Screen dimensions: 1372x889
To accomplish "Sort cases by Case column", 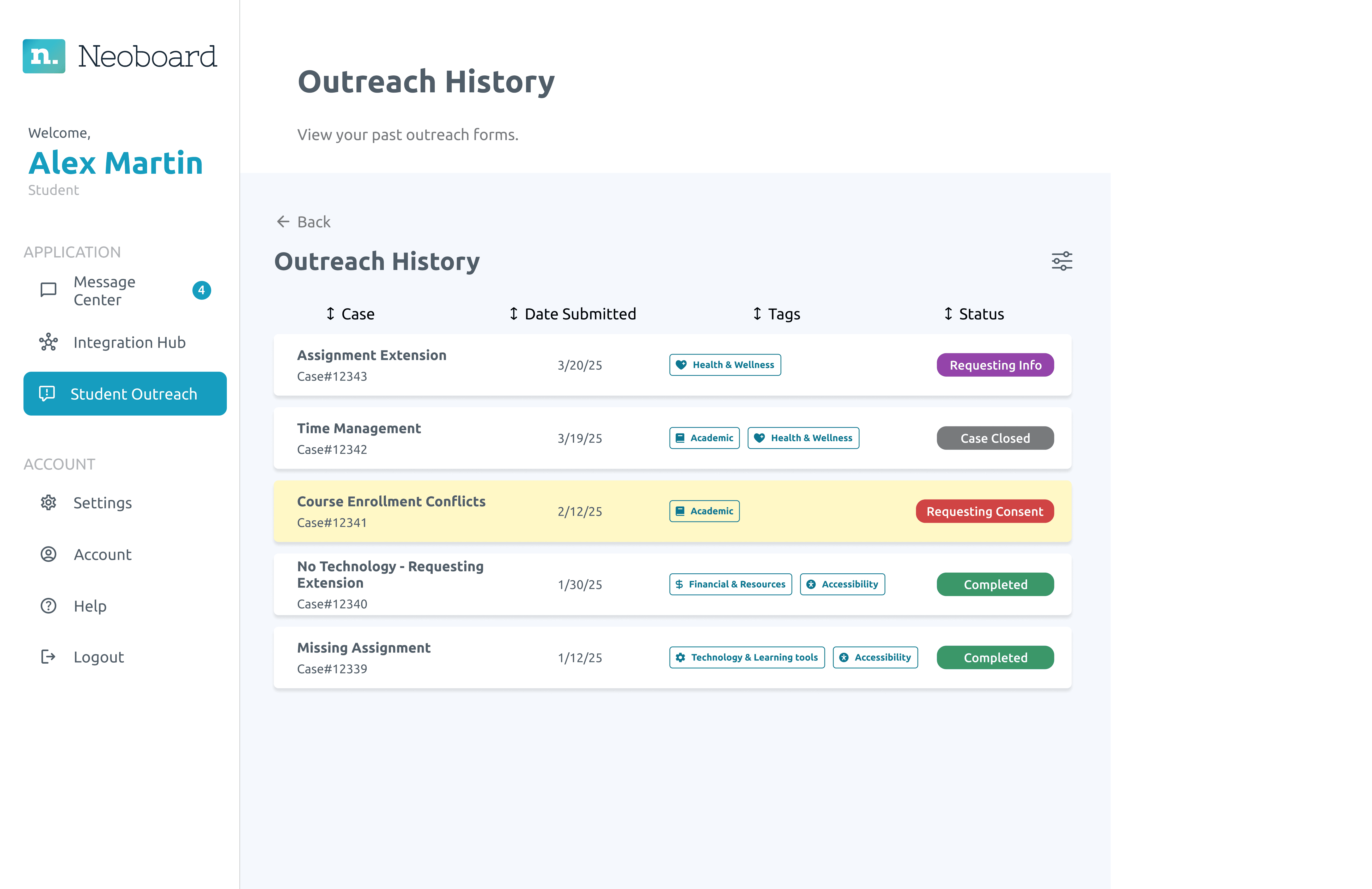I will pyautogui.click(x=350, y=314).
